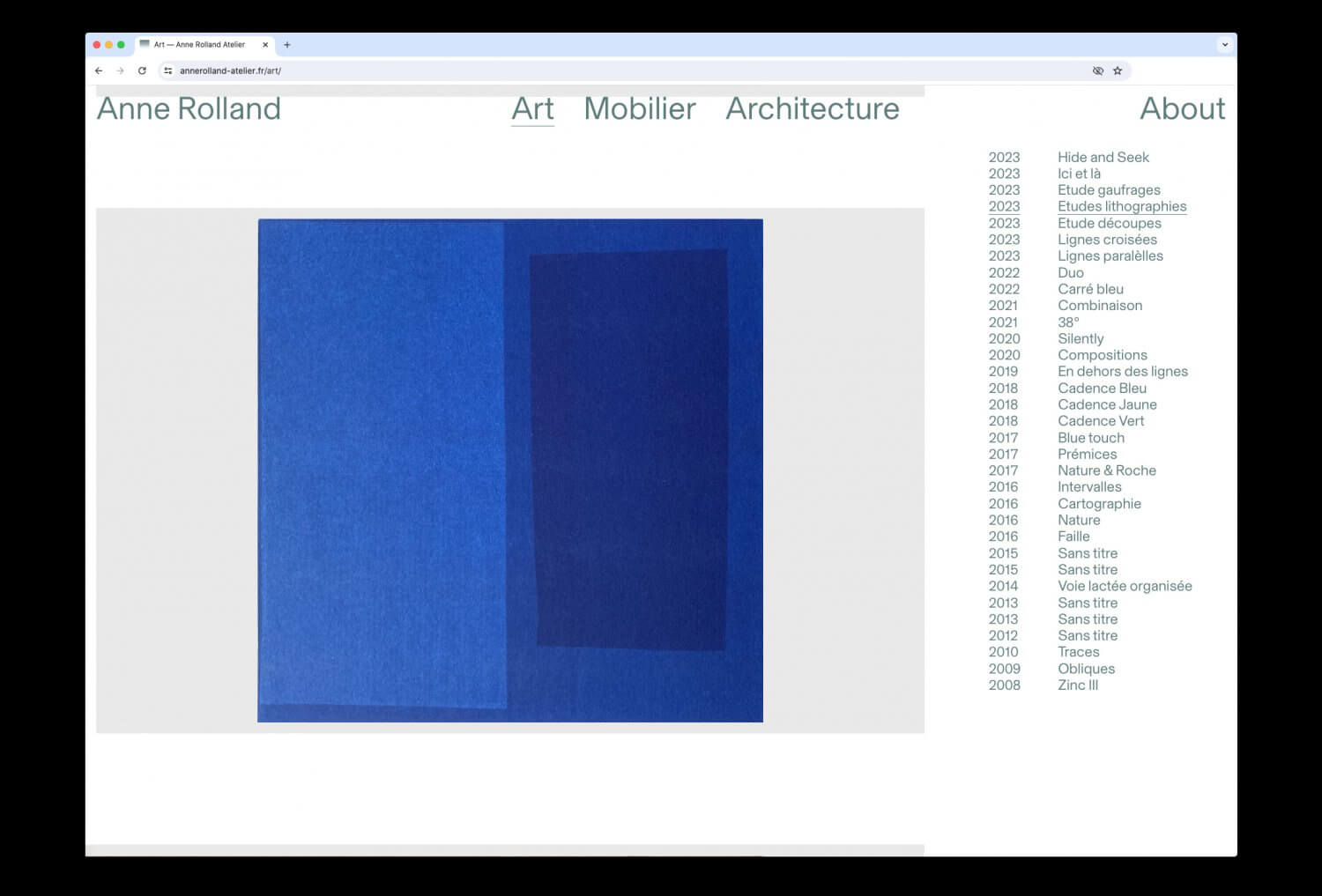
Task: Reload the page with the refresh icon
Action: tap(142, 70)
